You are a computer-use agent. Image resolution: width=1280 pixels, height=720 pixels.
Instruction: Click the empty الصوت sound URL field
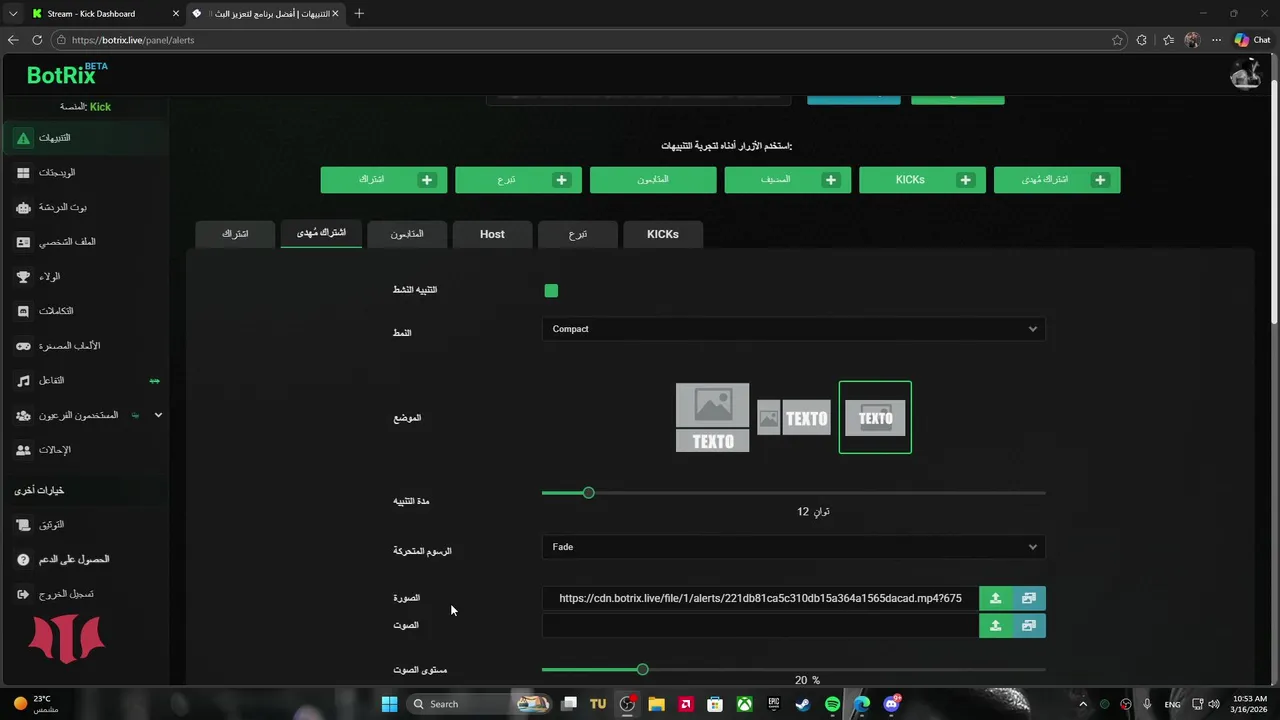(760, 626)
